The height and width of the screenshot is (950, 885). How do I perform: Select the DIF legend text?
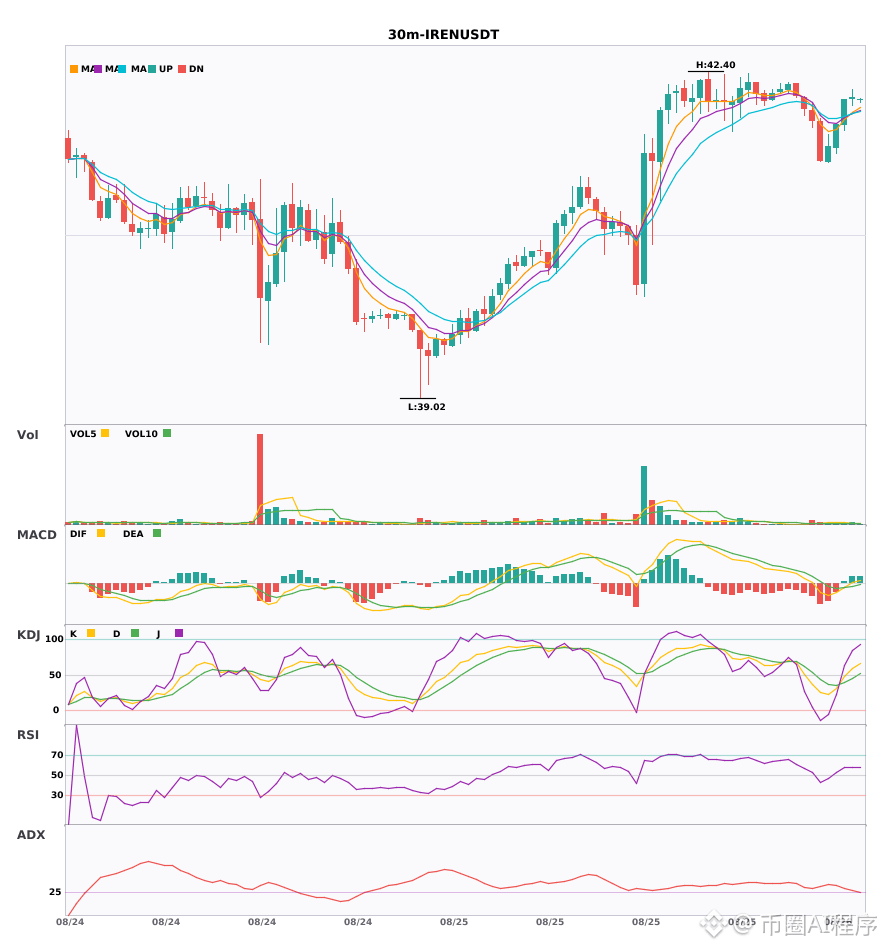78,534
